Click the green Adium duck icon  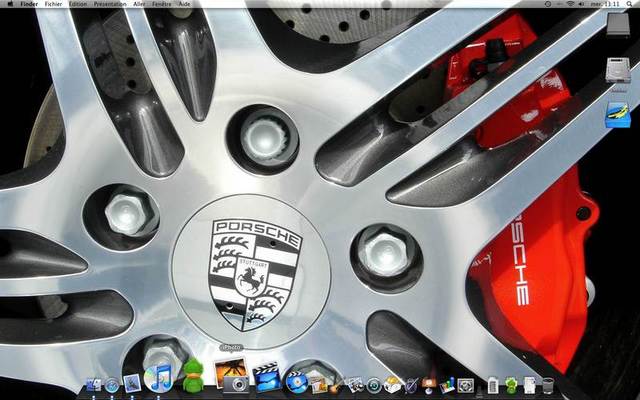pyautogui.click(x=193, y=378)
